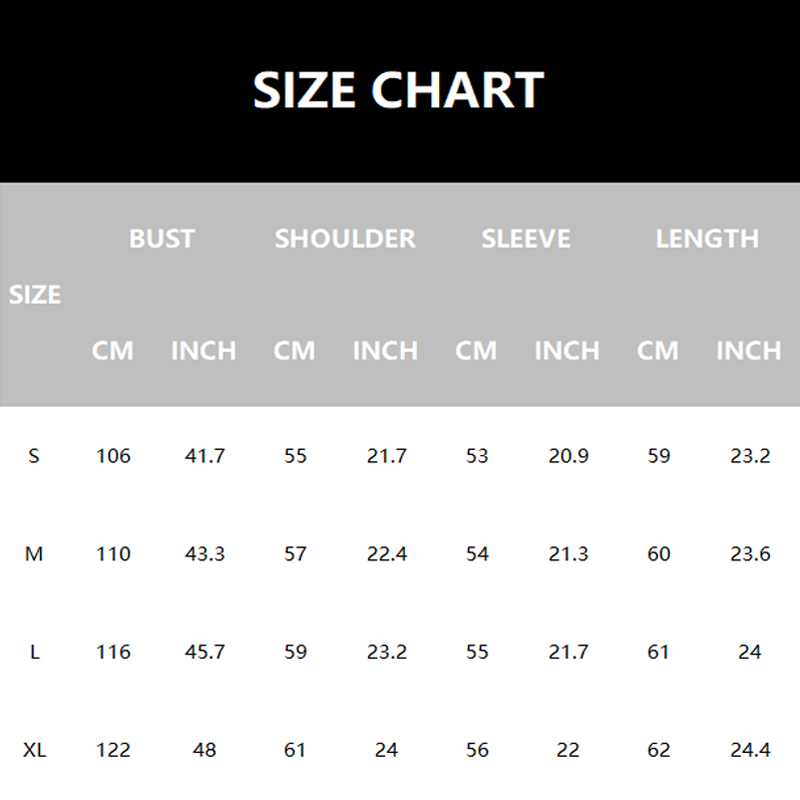Select the M size row label
800x800 pixels.
point(34,554)
